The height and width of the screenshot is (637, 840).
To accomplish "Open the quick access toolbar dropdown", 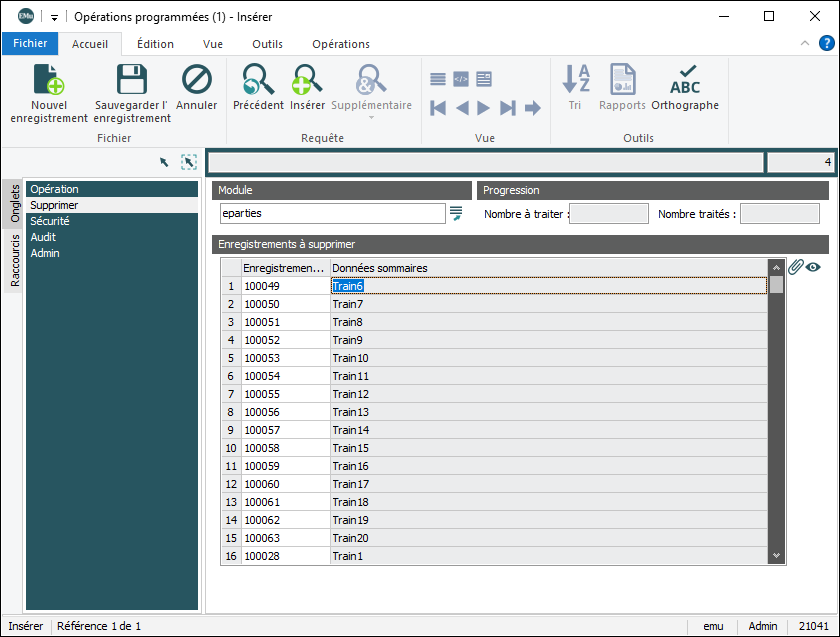I will pyautogui.click(x=54, y=17).
